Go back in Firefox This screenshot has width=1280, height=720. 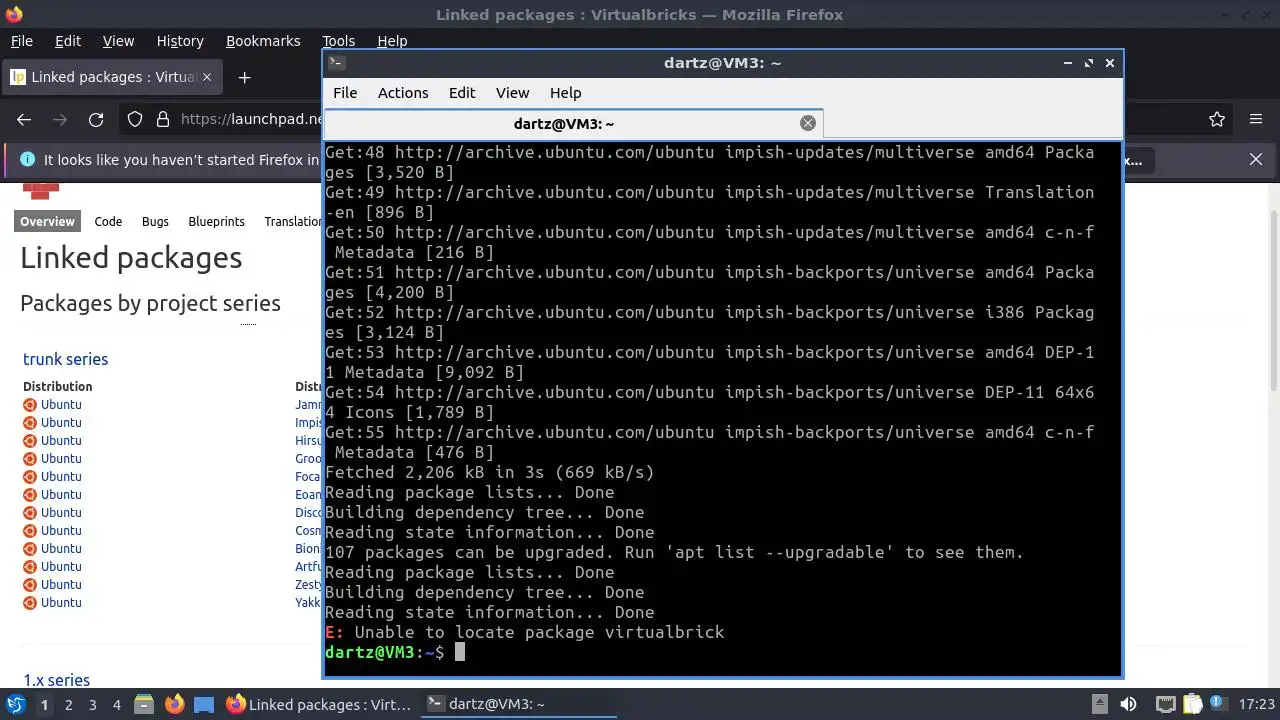pos(24,119)
